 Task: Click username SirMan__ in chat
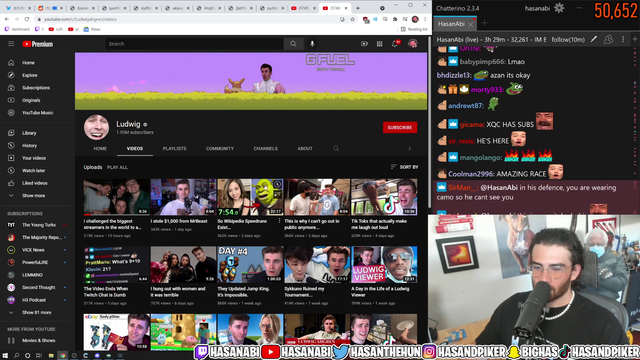click(462, 188)
